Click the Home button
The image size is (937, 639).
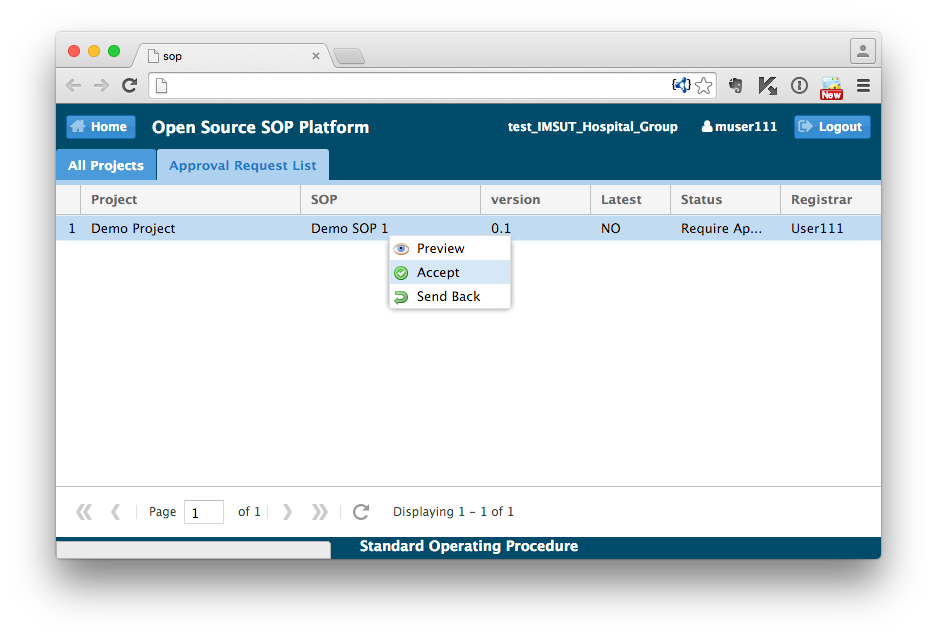pos(100,127)
